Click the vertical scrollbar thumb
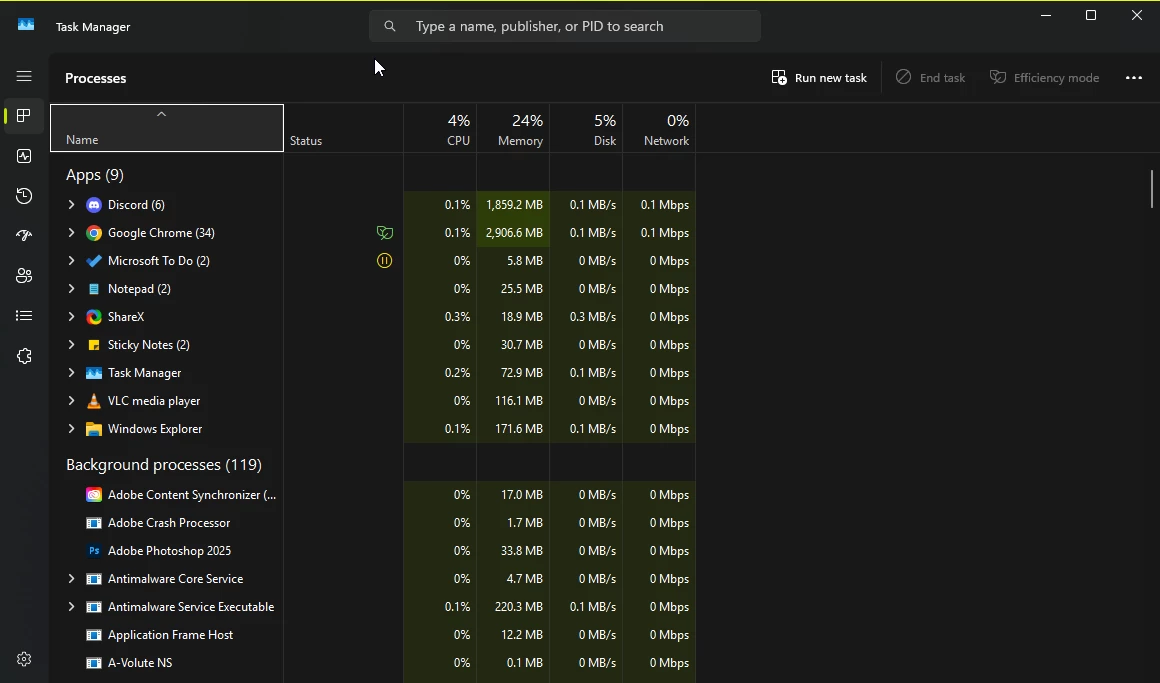Viewport: 1160px width, 683px height. pos(1151,189)
